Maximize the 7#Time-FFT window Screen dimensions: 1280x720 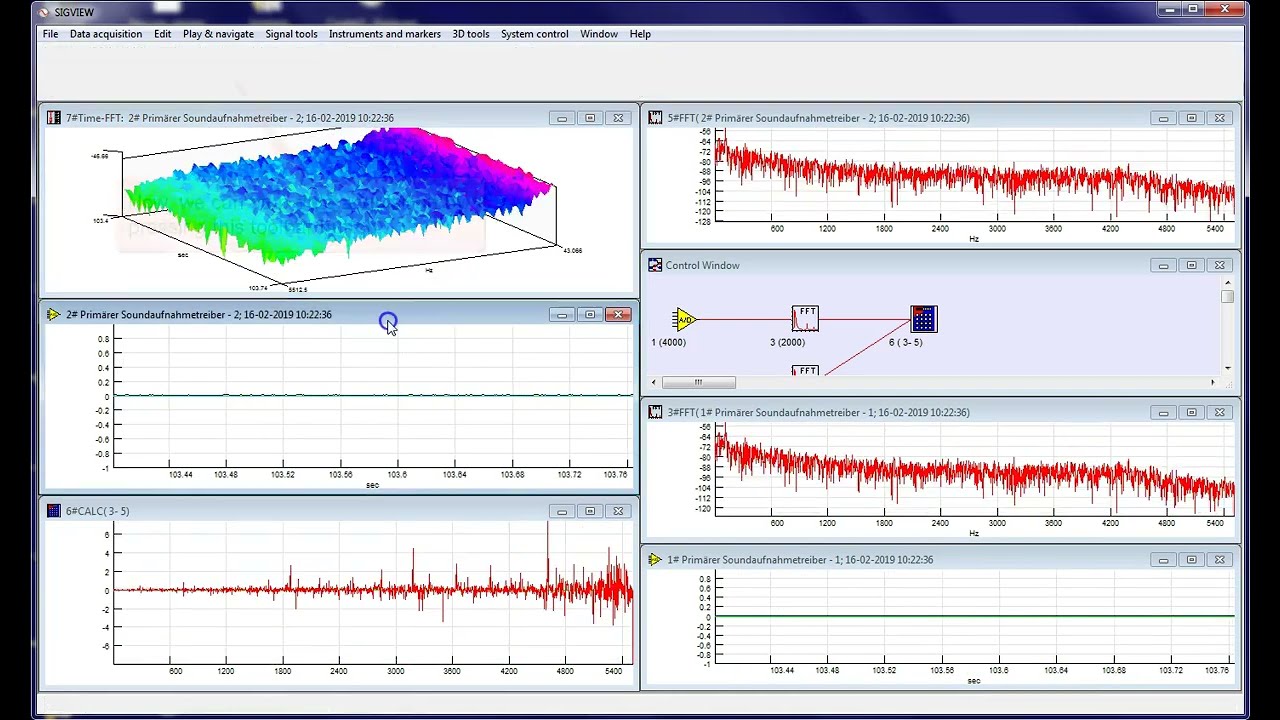590,118
